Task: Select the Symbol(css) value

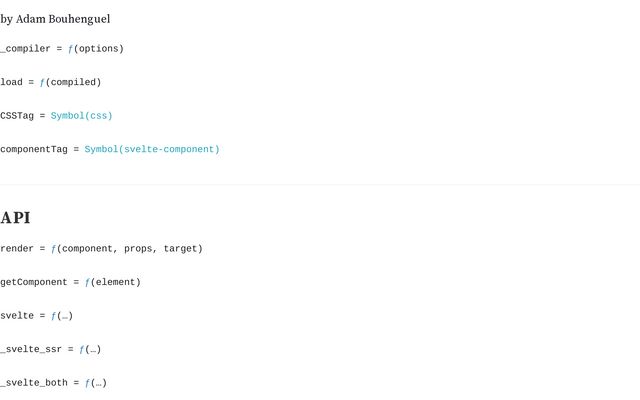Action: [x=81, y=116]
